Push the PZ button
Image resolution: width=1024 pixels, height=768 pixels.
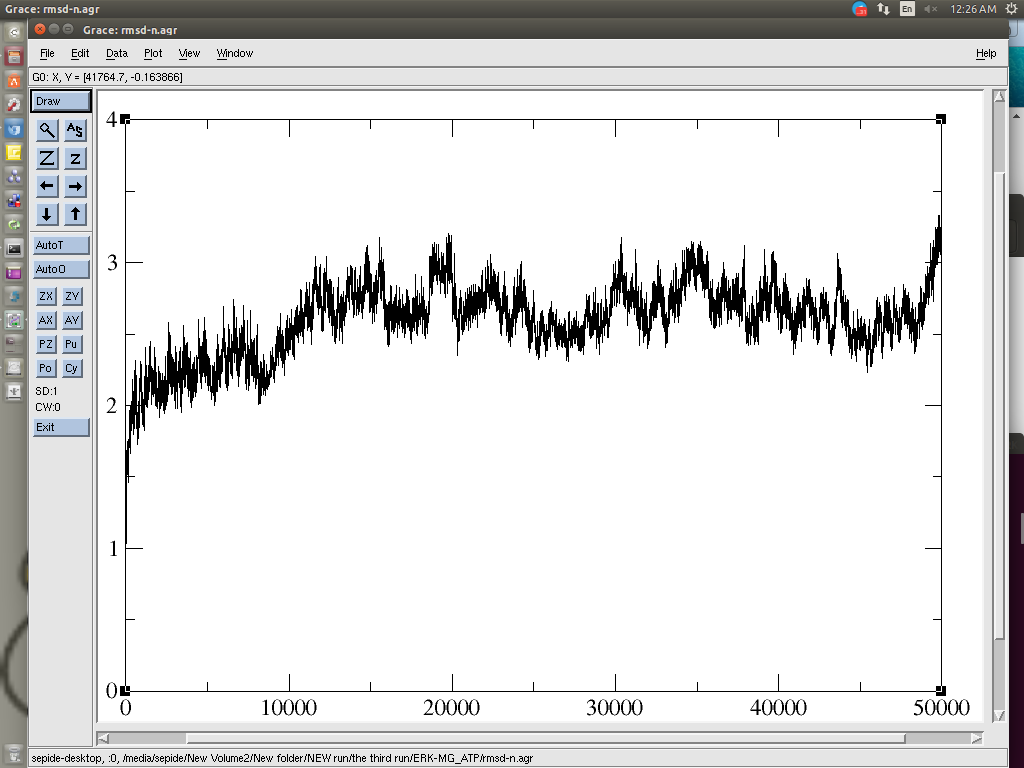coord(46,344)
